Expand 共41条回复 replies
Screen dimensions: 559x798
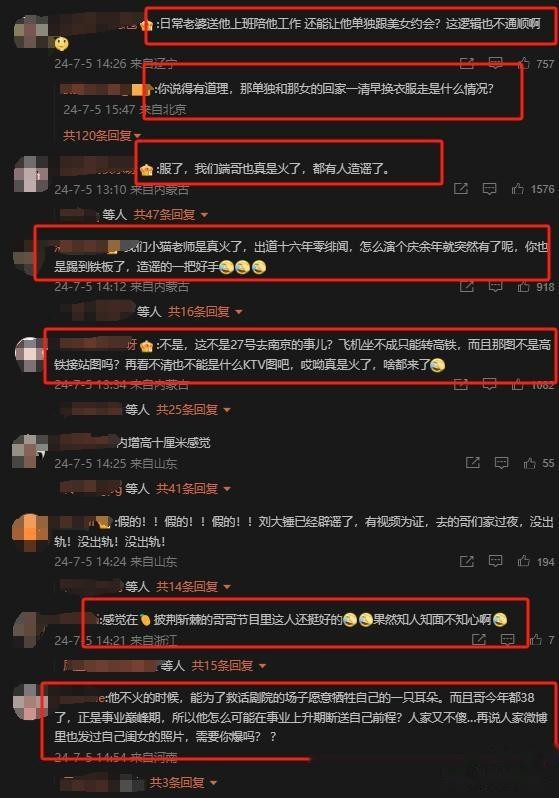[x=193, y=489]
